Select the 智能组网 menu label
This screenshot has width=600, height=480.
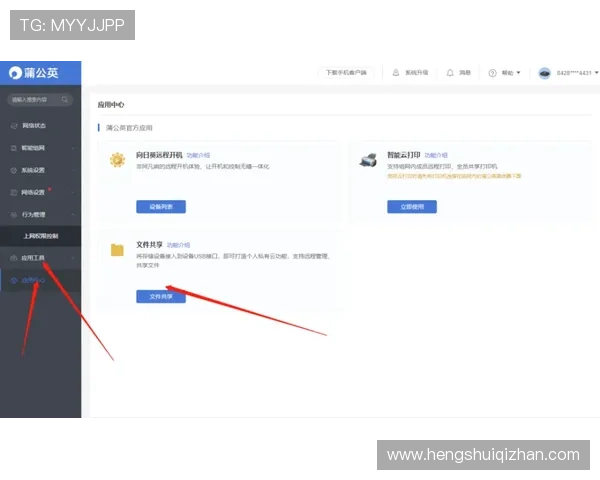[x=33, y=148]
